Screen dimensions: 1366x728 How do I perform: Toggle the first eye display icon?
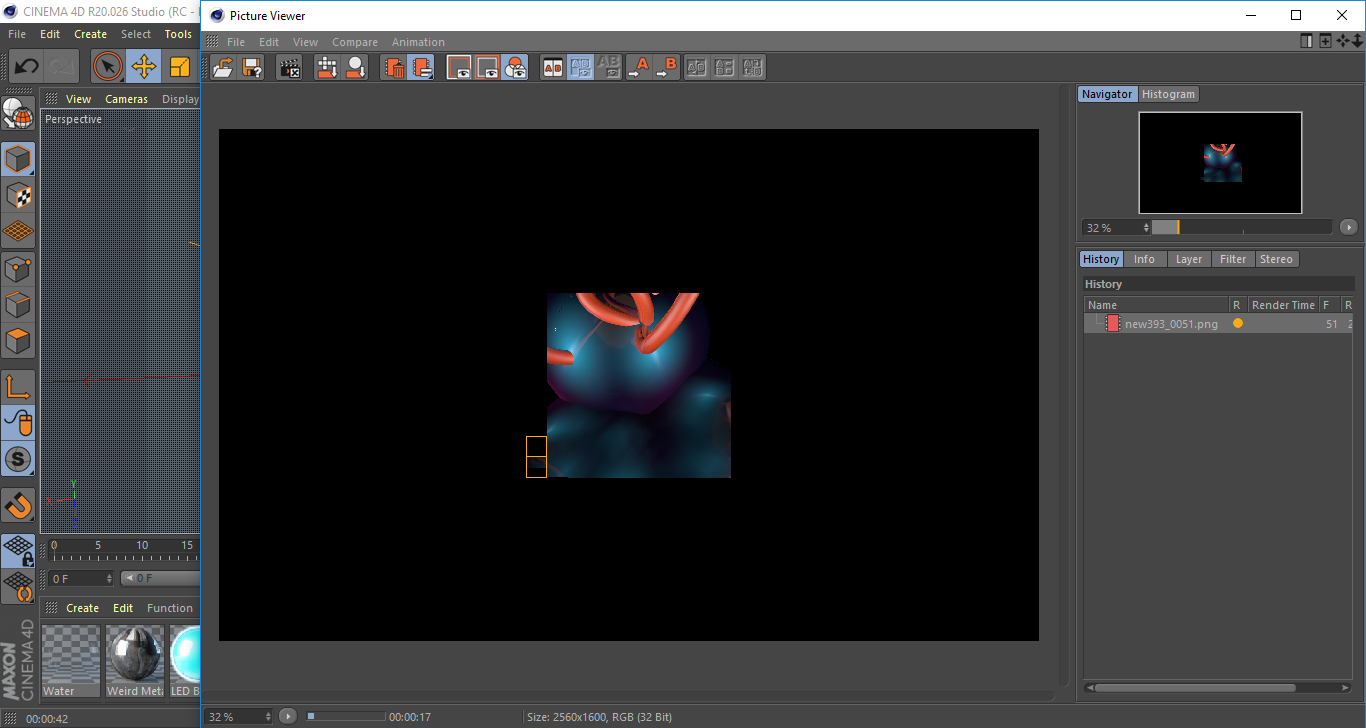click(459, 68)
